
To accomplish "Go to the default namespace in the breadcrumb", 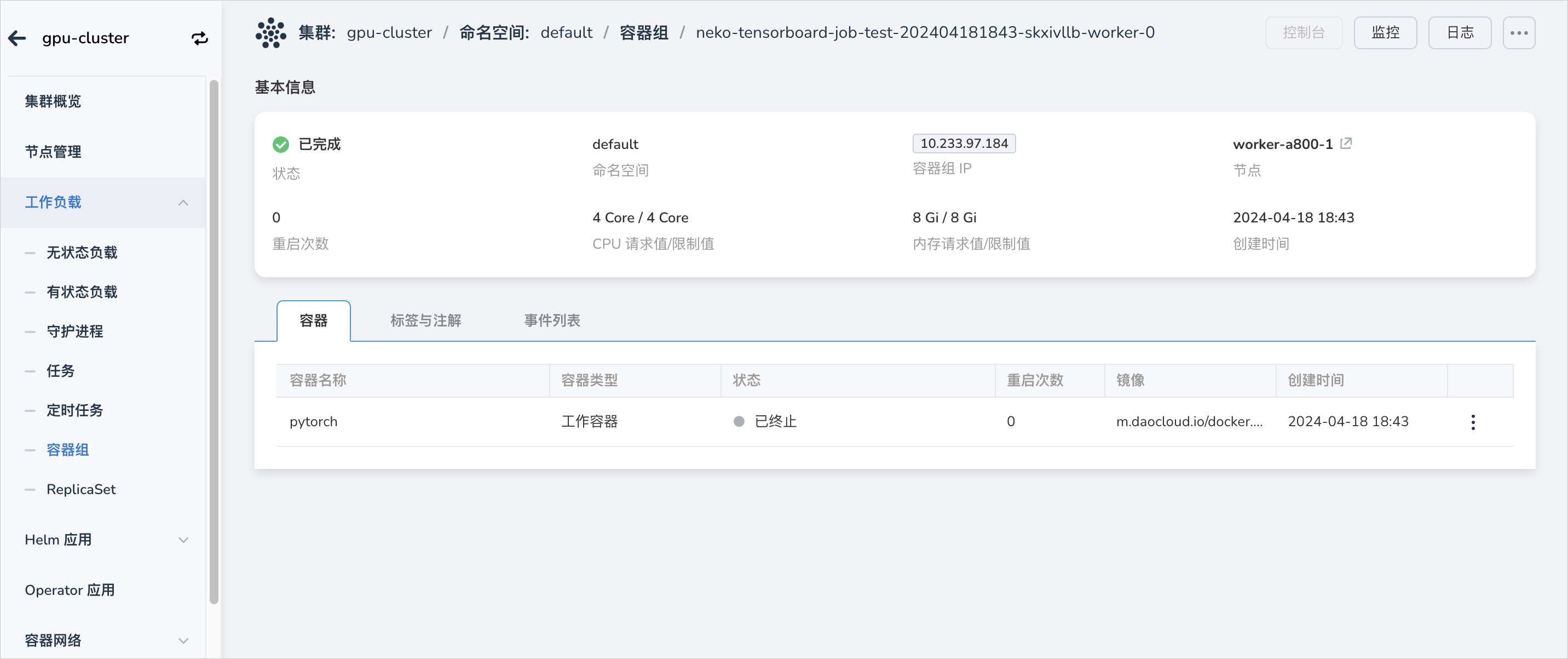I will coord(566,33).
